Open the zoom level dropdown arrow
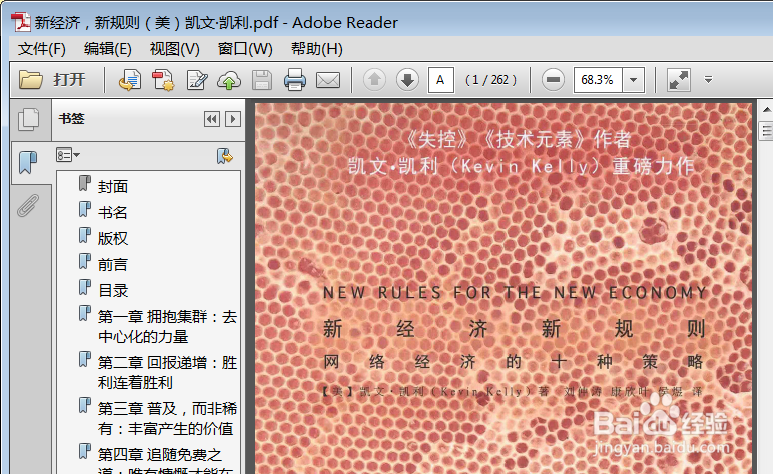Viewport: 773px width, 474px height. [633, 80]
